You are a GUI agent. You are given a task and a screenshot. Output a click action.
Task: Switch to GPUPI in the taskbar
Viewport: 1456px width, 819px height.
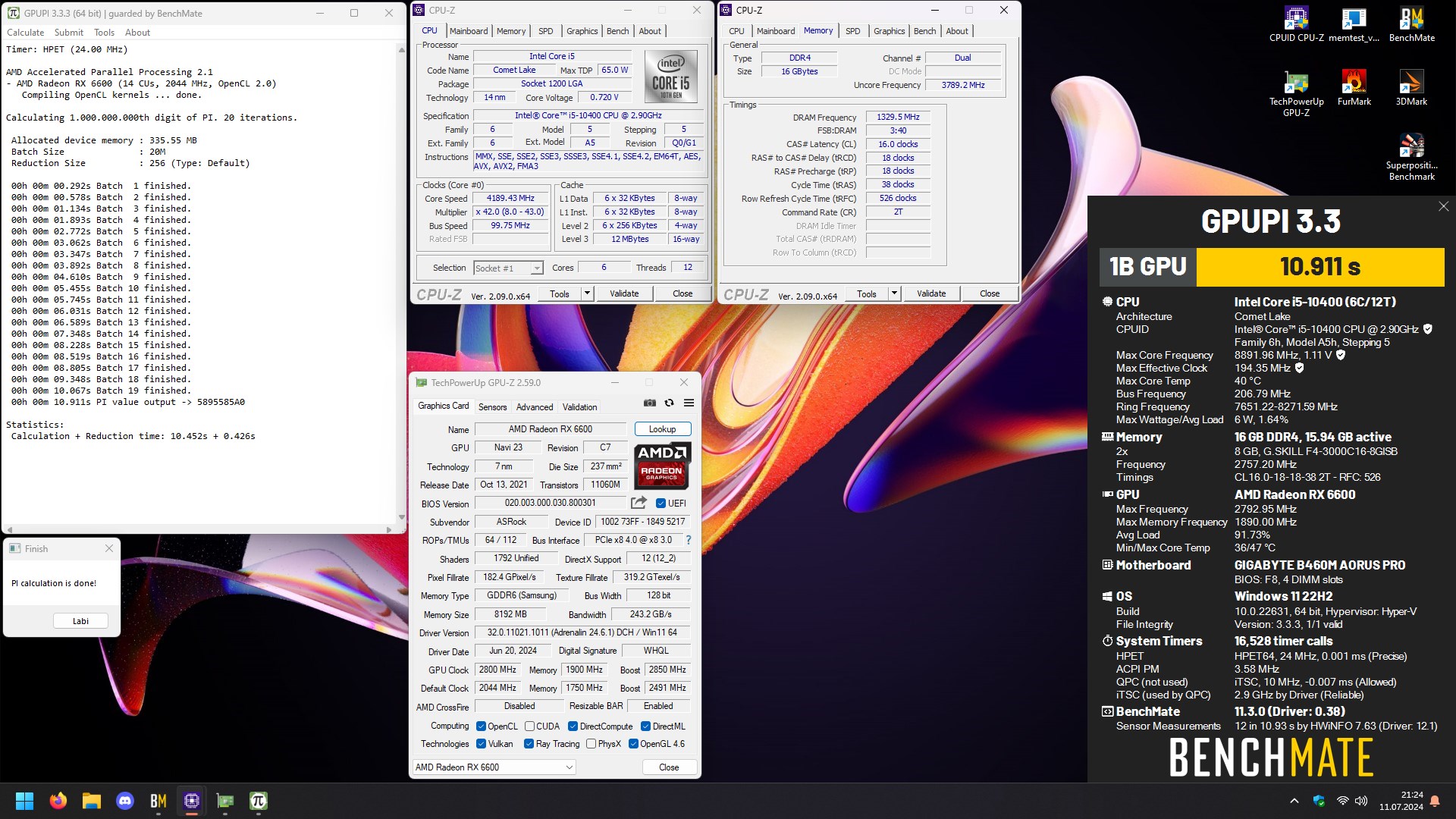pyautogui.click(x=259, y=801)
